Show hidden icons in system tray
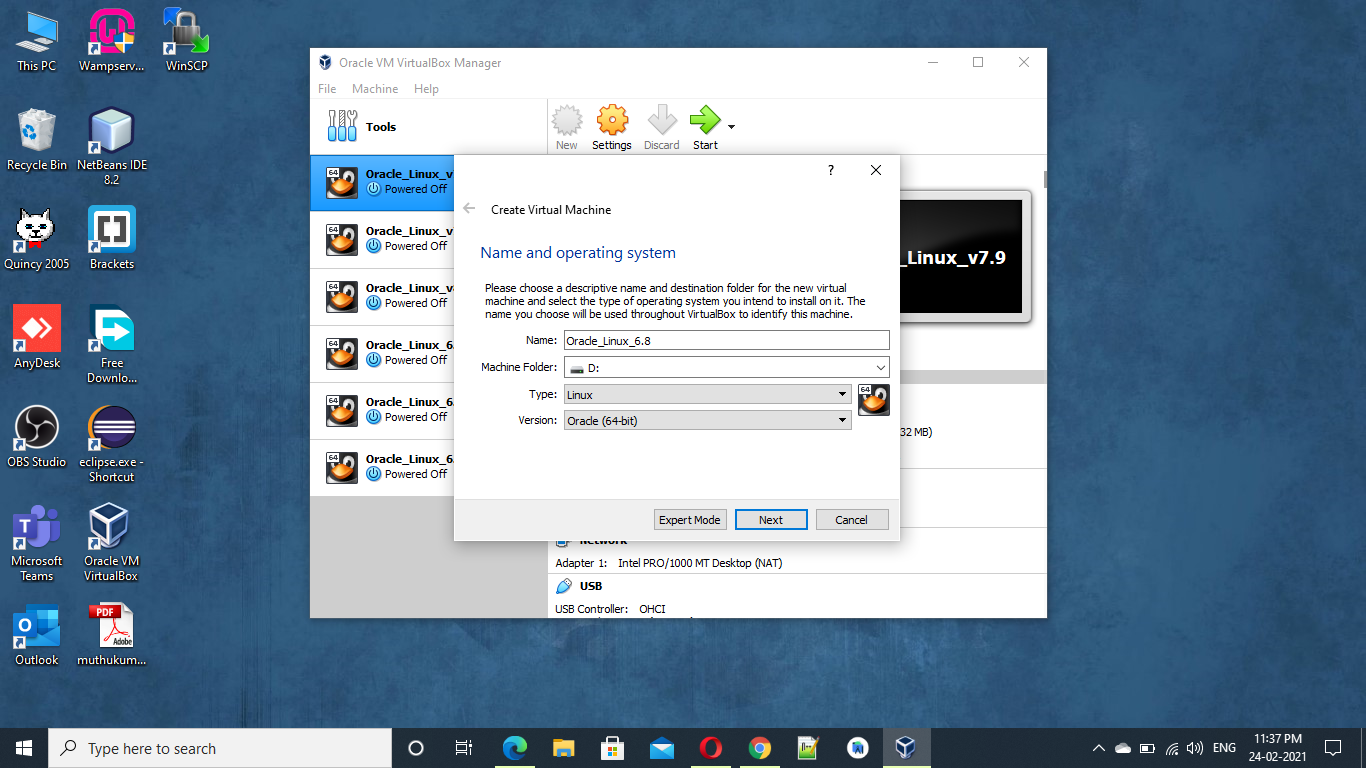 1099,748
